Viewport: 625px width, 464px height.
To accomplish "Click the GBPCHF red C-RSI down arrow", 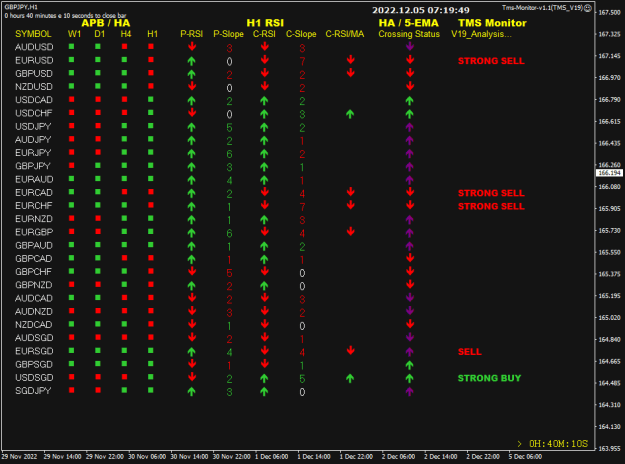I will coord(264,271).
